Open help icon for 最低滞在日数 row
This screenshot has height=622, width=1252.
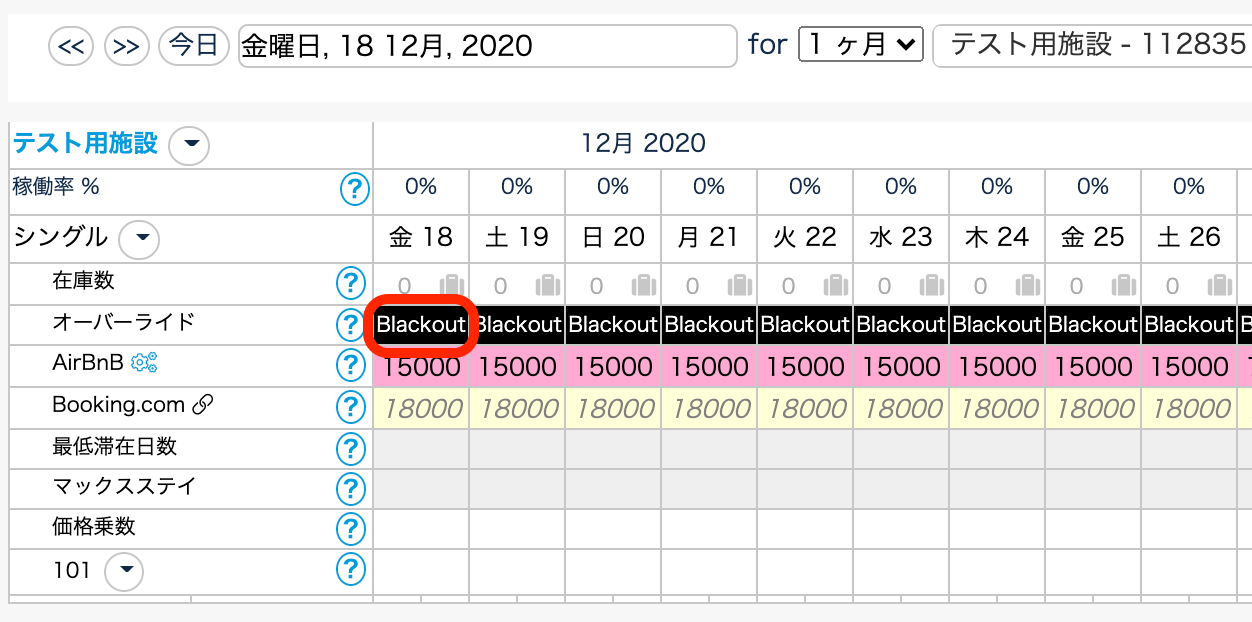pyautogui.click(x=350, y=448)
